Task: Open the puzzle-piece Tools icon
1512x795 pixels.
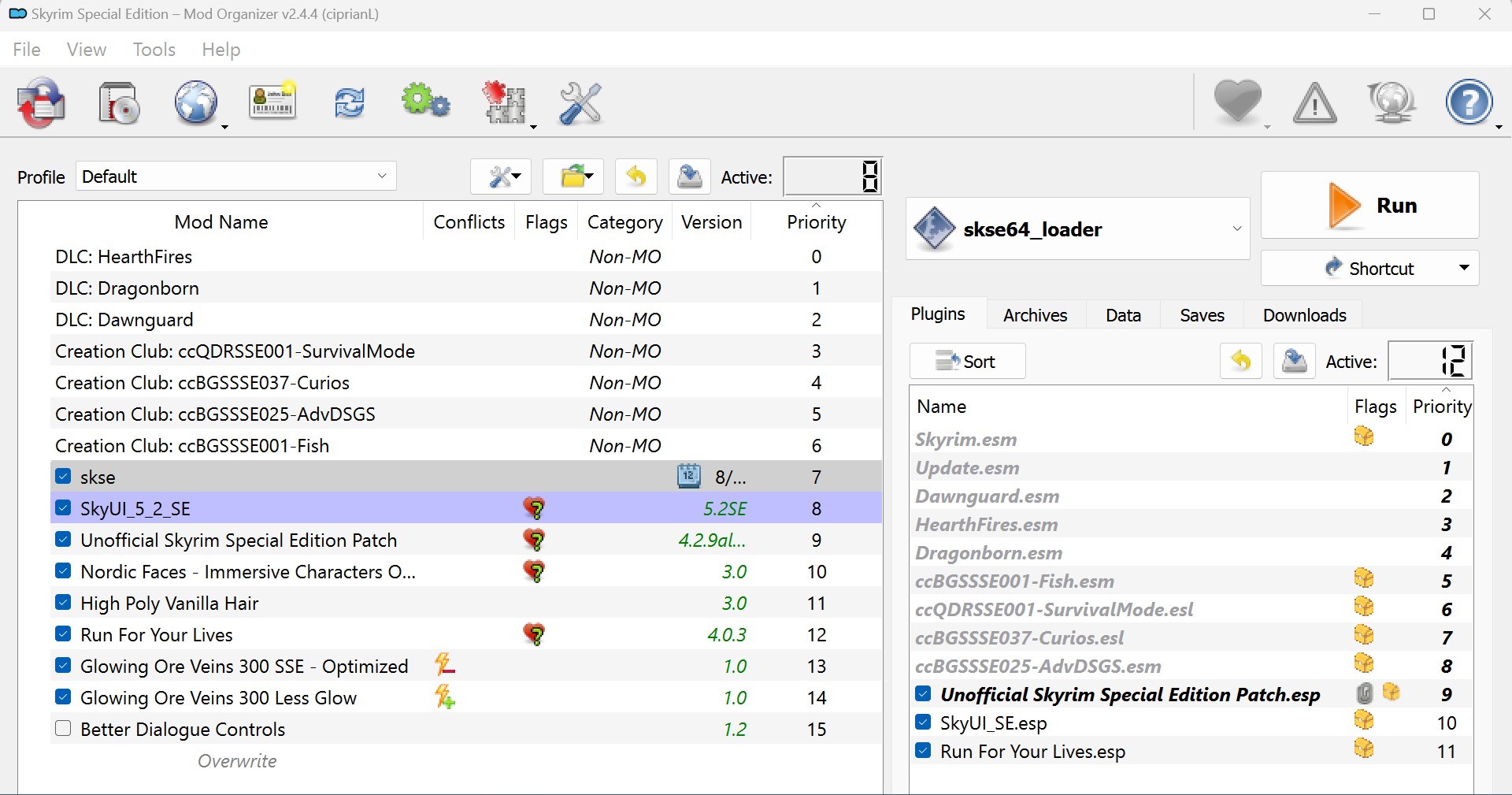Action: coord(503,102)
